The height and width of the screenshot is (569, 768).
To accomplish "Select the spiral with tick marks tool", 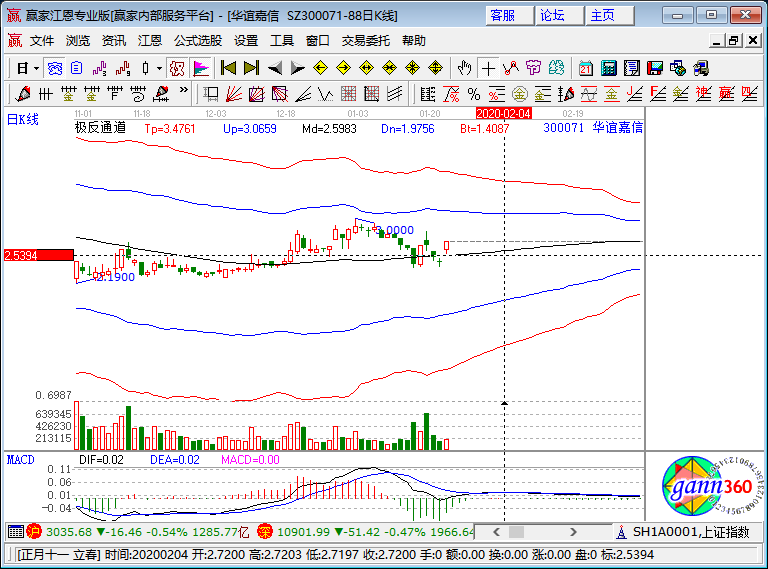I will click(x=138, y=94).
